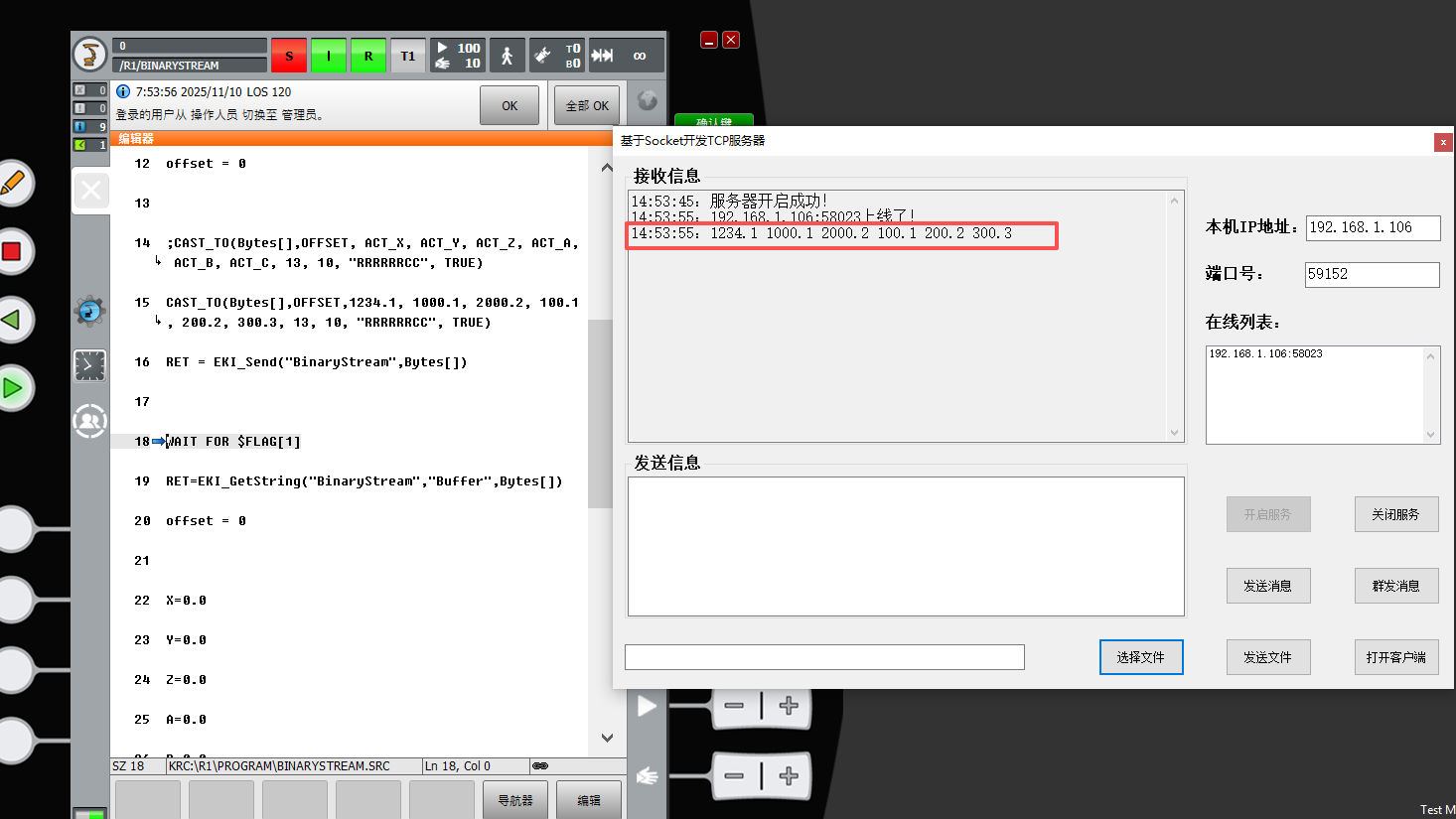
Task: Select online client 192.168.1.106:58023 in list
Action: tap(1265, 353)
